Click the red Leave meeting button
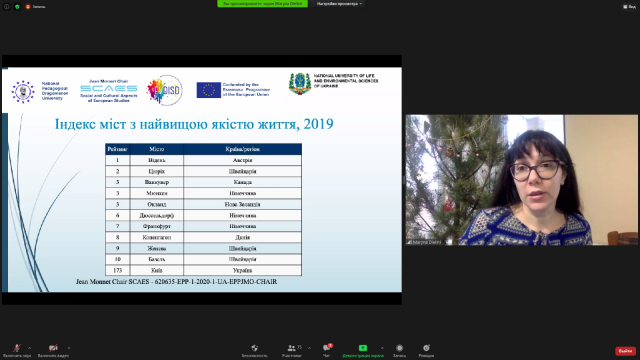 coord(625,351)
